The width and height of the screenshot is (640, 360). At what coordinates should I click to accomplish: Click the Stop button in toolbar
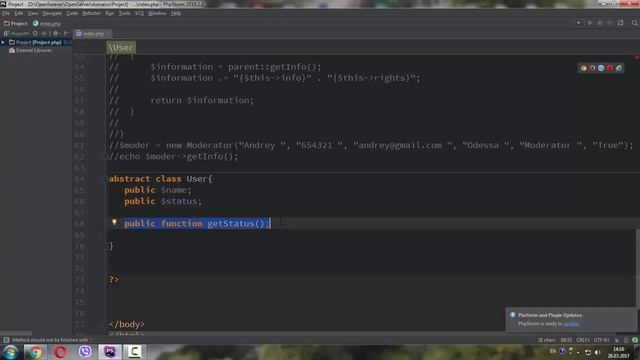point(610,23)
